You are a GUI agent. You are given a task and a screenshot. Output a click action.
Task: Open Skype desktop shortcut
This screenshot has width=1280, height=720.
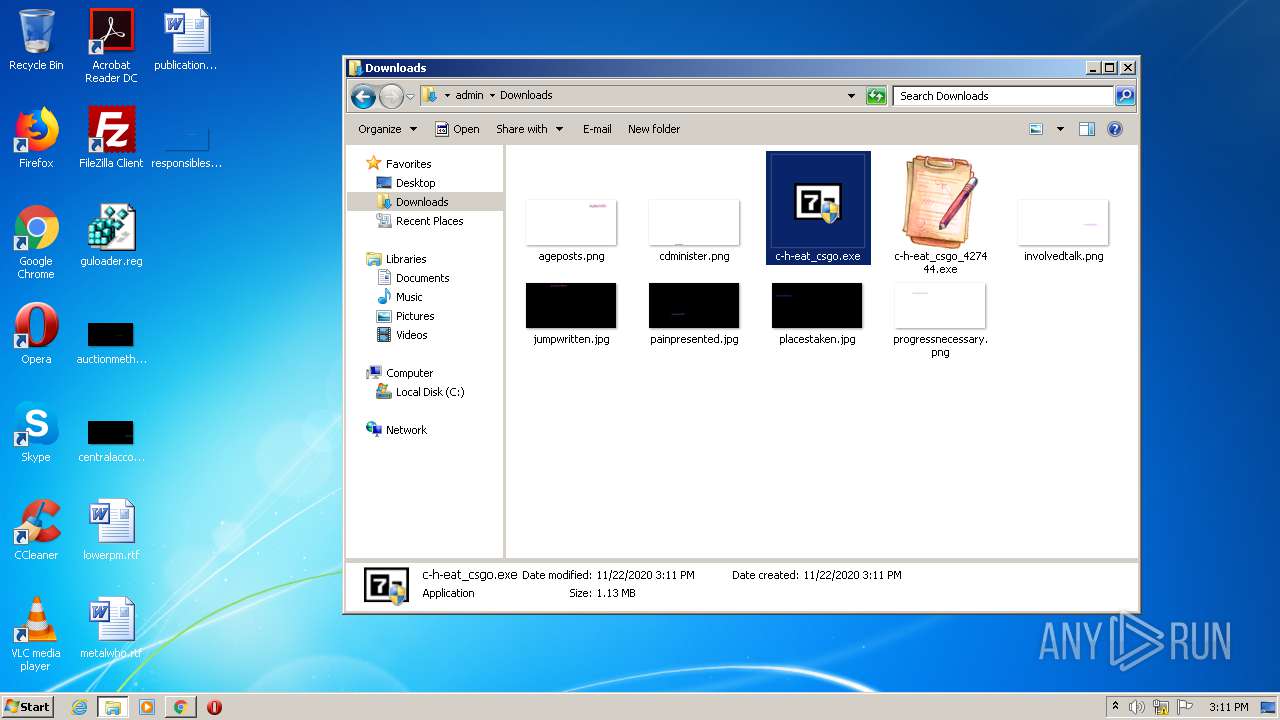point(36,432)
